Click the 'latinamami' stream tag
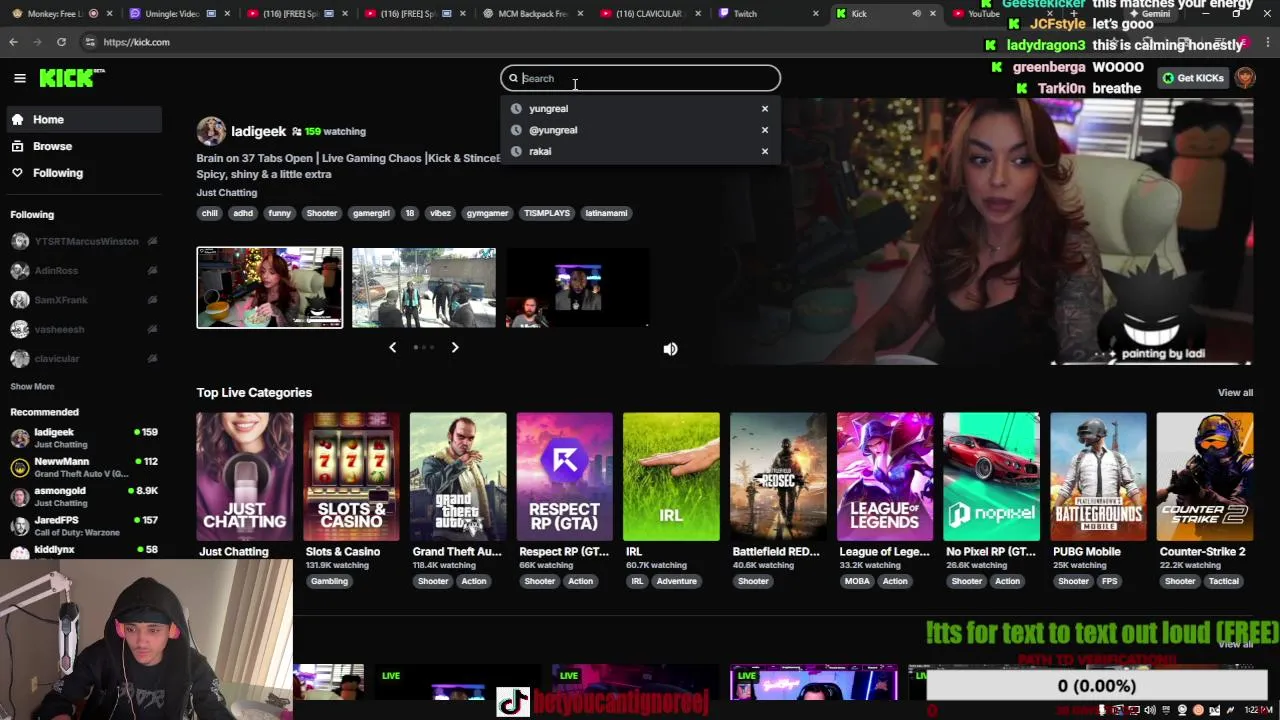1280x720 pixels. [606, 213]
